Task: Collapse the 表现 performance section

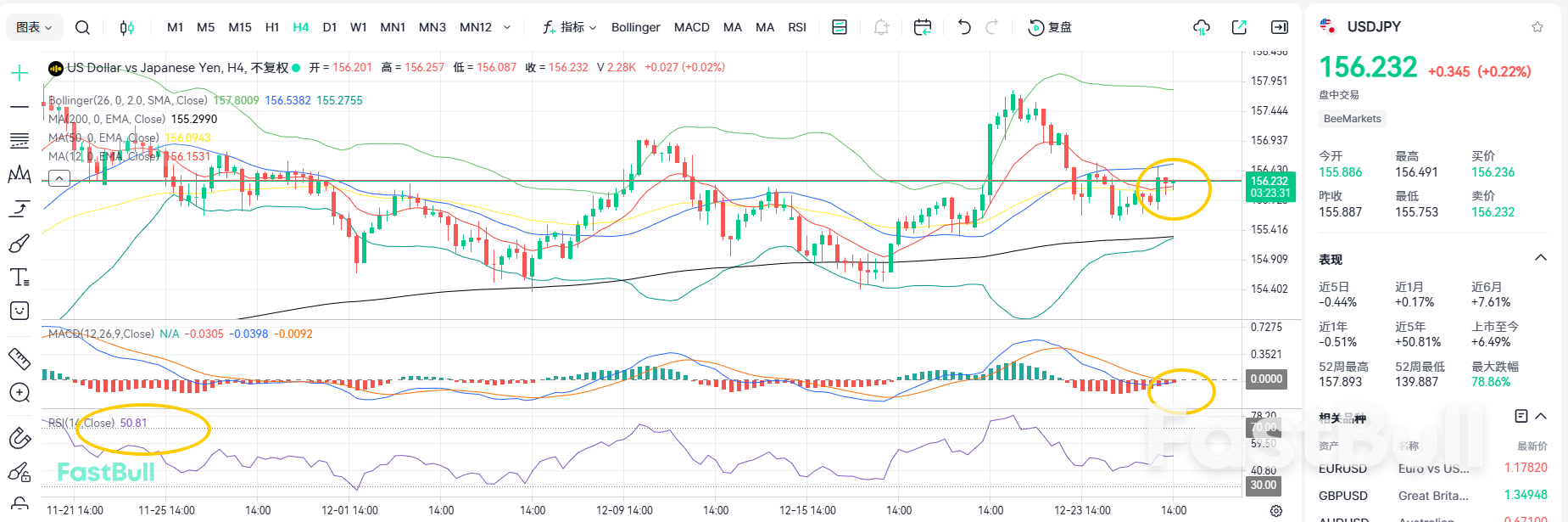Action: [x=1541, y=258]
